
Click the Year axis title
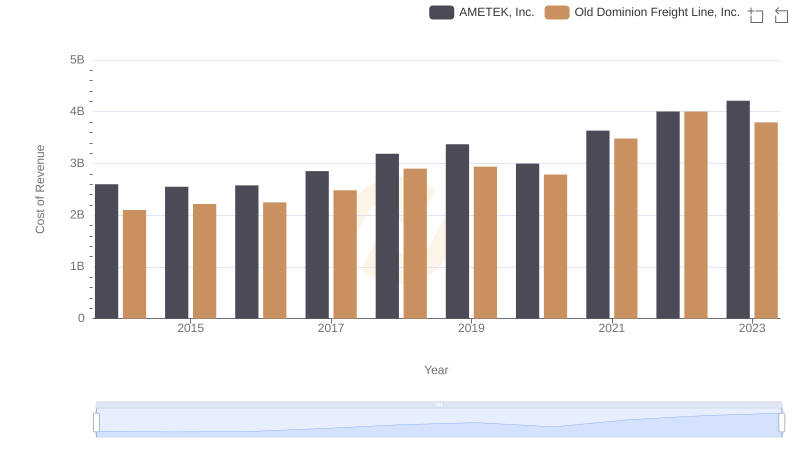point(436,370)
